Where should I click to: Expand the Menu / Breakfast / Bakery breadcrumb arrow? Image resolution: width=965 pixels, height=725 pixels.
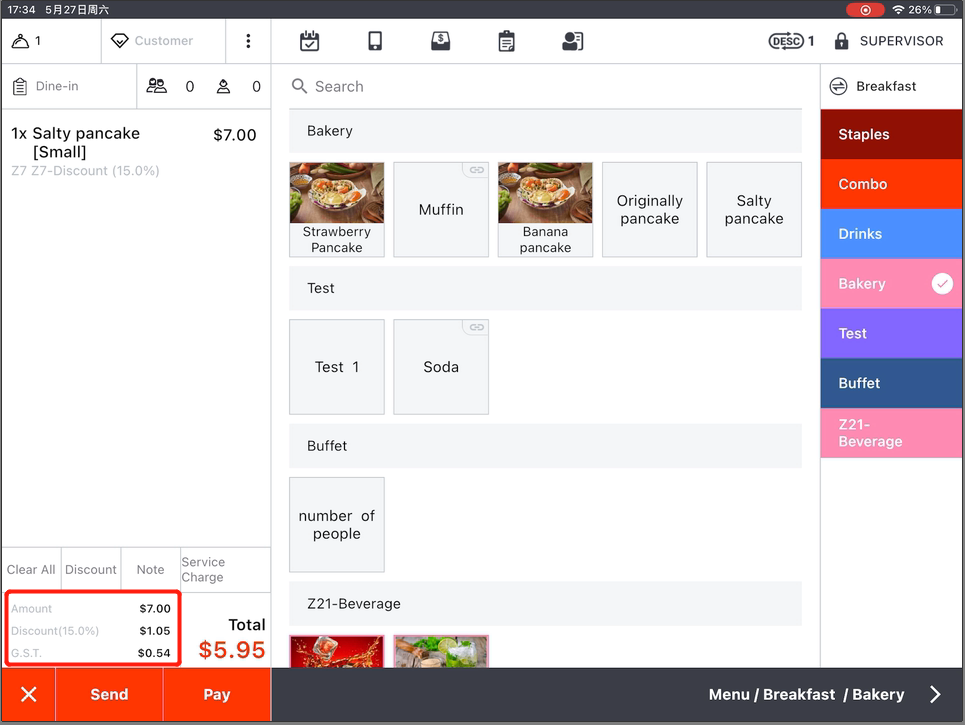click(935, 695)
